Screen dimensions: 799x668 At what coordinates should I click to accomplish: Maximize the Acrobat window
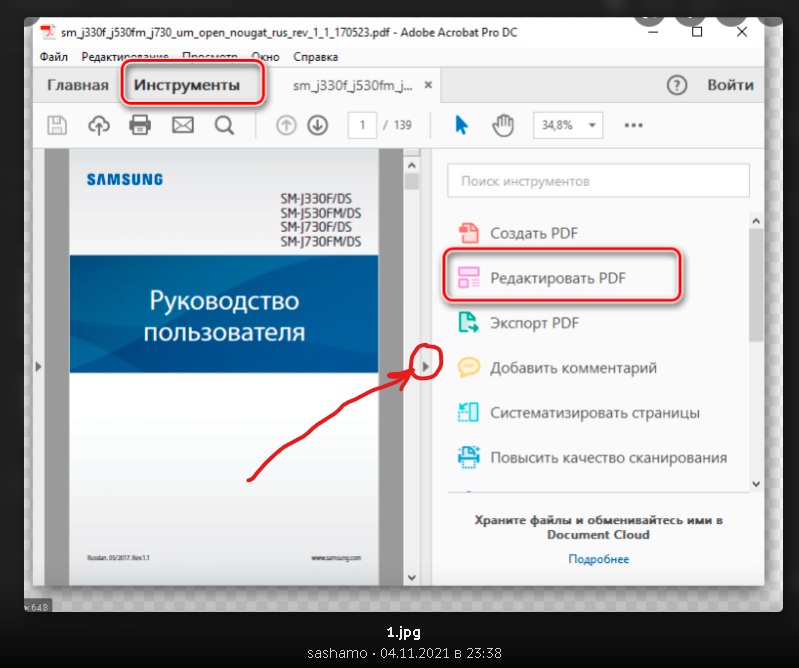[x=697, y=32]
